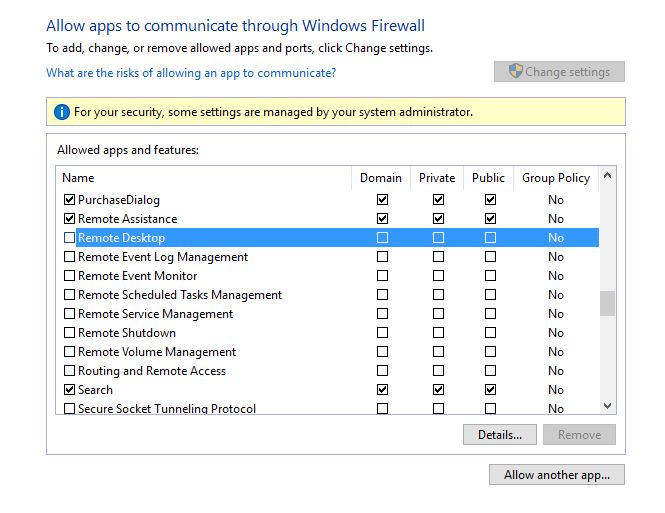The image size is (665, 513).
Task: Enable Remote Shutdown name checkbox
Action: (x=69, y=332)
